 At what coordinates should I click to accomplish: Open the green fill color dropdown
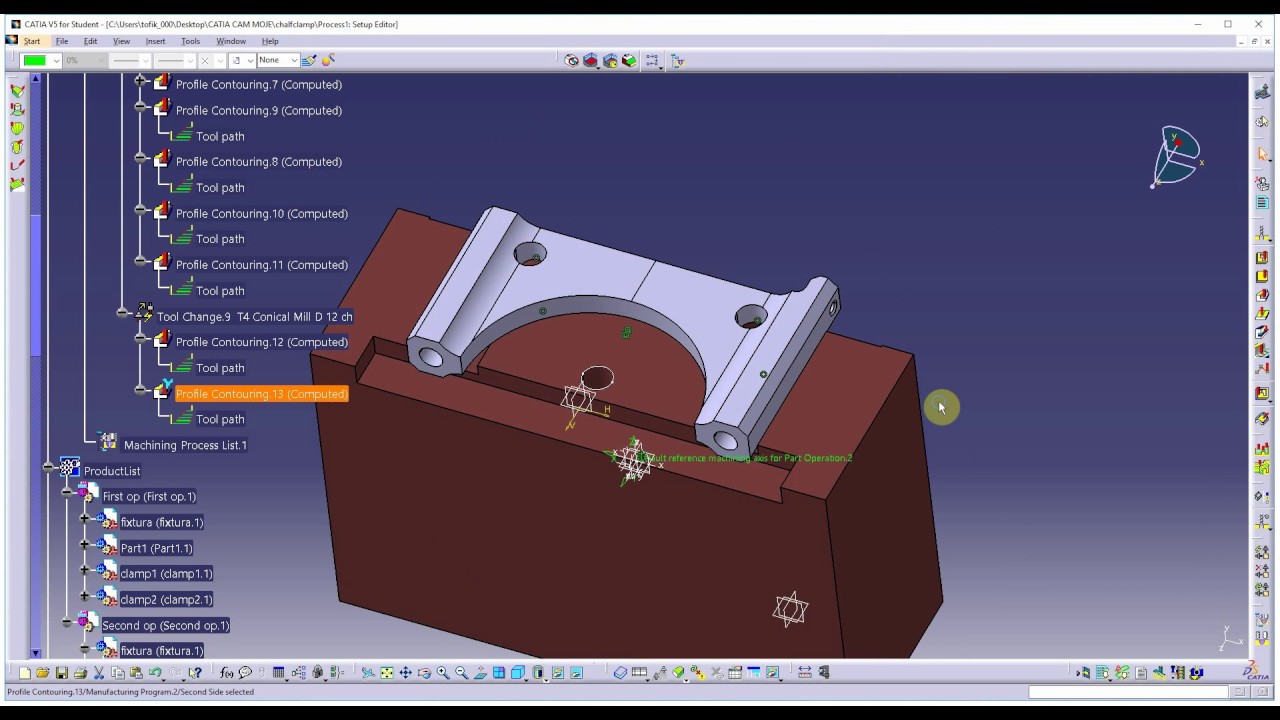point(56,61)
